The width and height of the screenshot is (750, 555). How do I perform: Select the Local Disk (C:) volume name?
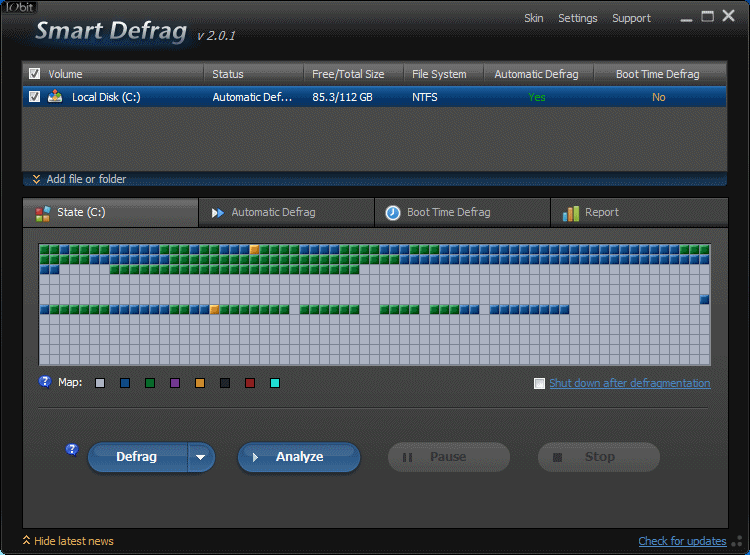point(106,97)
